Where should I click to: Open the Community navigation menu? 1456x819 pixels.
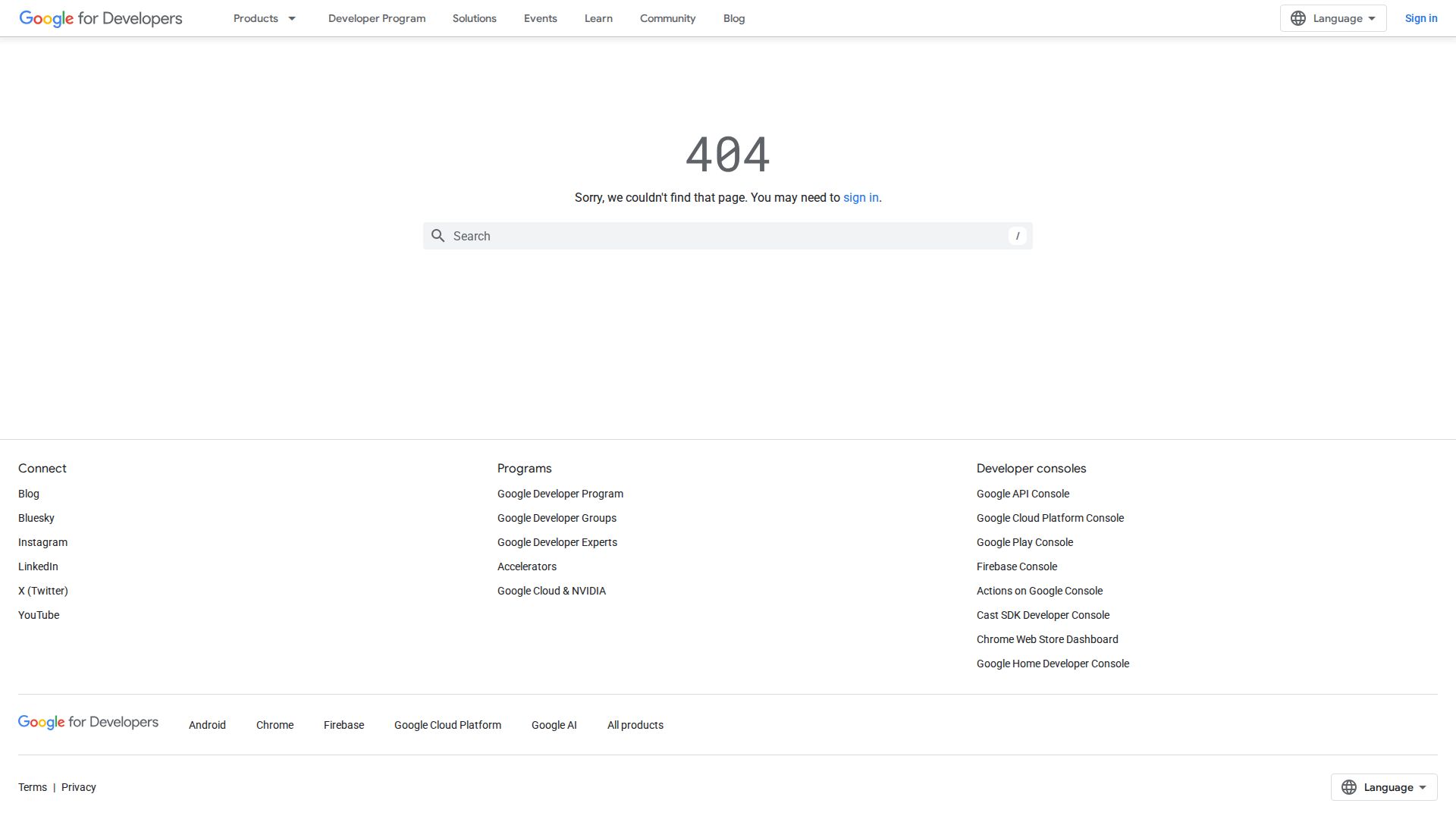click(x=667, y=18)
